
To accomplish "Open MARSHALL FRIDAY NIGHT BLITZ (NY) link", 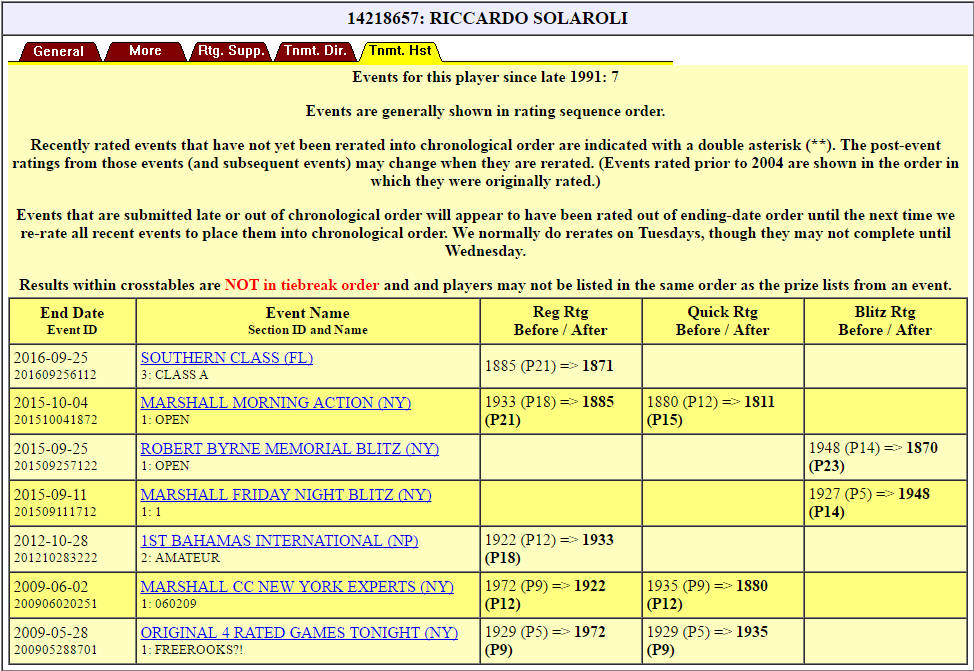I will [286, 495].
